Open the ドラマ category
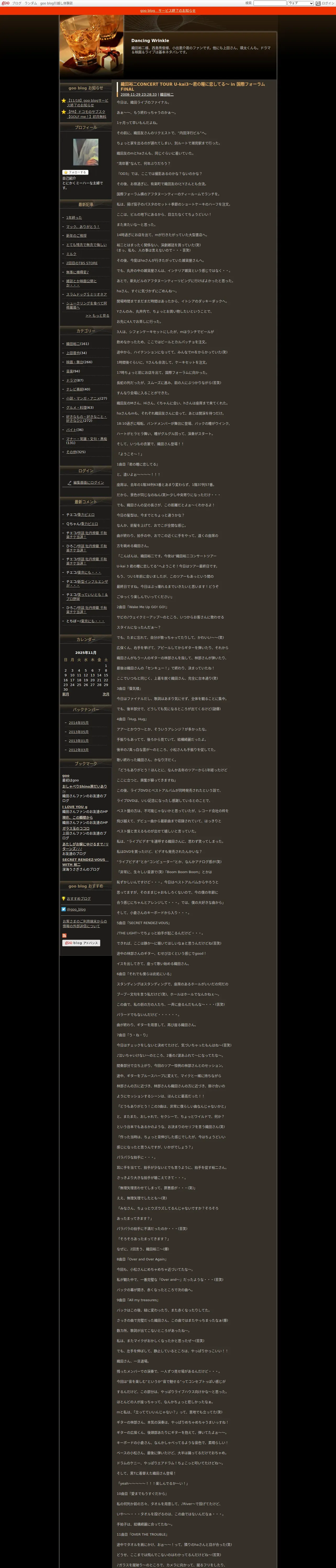Image resolution: width=336 pixels, height=1568 pixels. 71,381
